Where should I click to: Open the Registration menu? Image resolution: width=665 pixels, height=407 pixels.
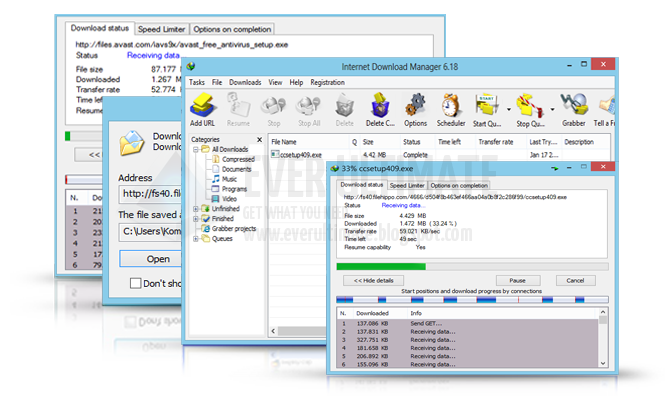coord(327,82)
